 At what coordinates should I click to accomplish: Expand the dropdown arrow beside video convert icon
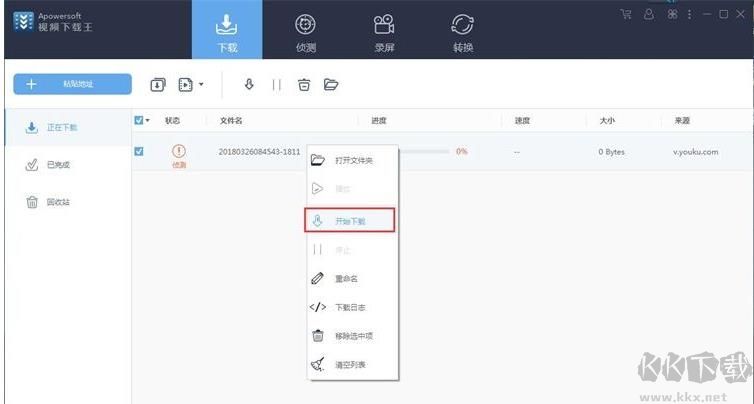point(201,85)
